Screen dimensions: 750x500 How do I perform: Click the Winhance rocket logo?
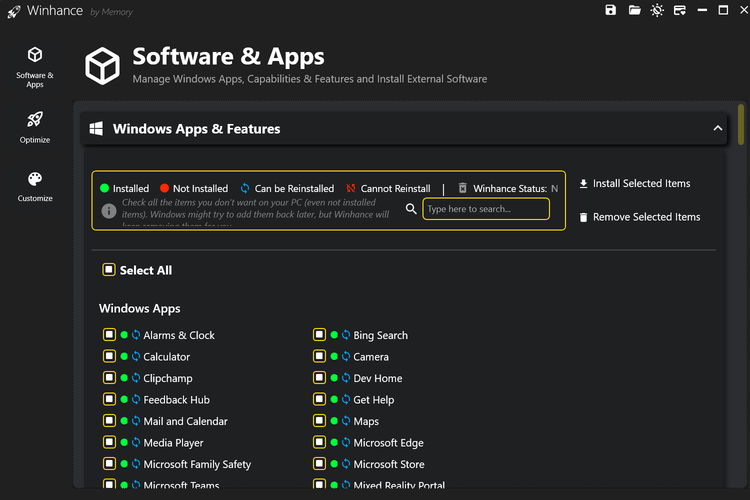(x=14, y=12)
